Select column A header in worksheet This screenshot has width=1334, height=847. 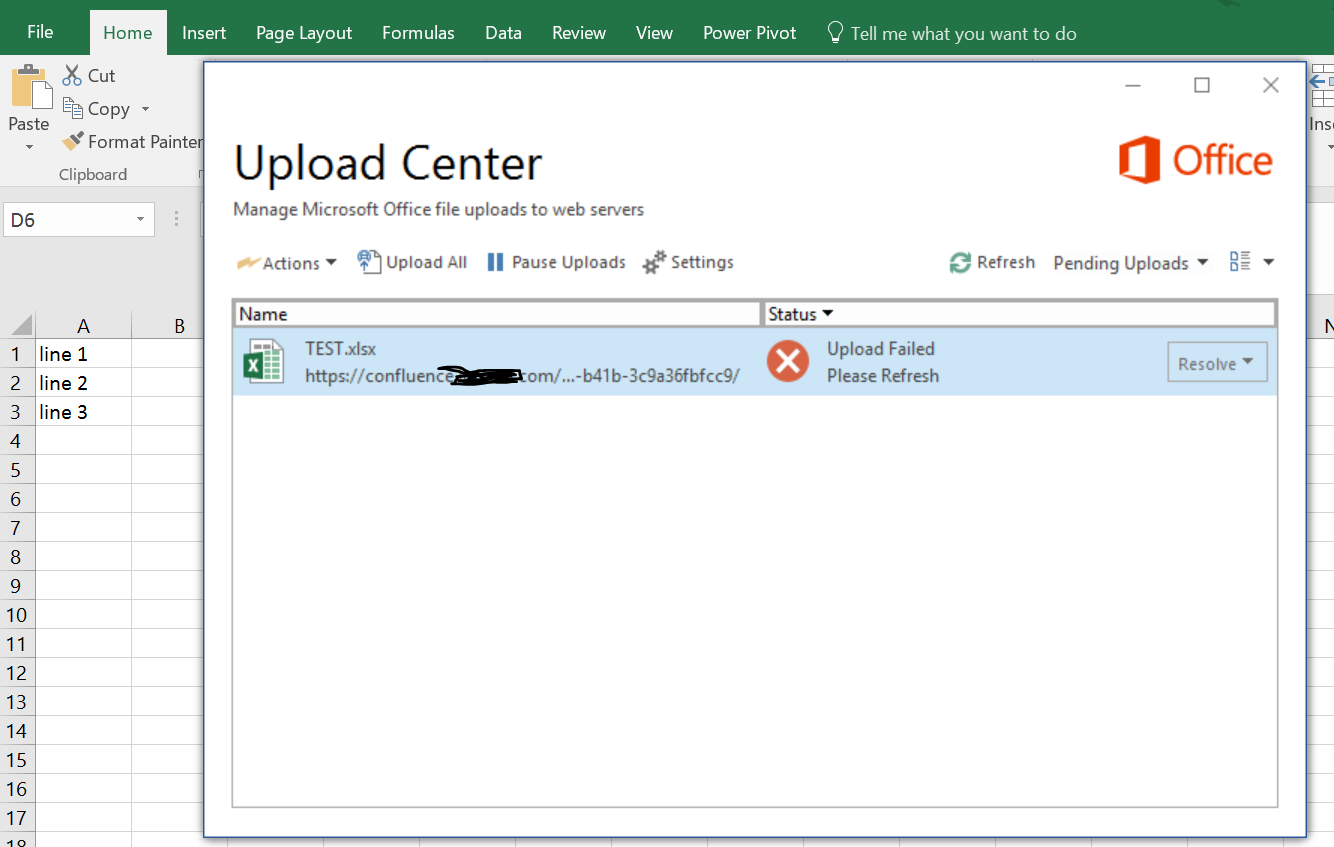pyautogui.click(x=84, y=325)
